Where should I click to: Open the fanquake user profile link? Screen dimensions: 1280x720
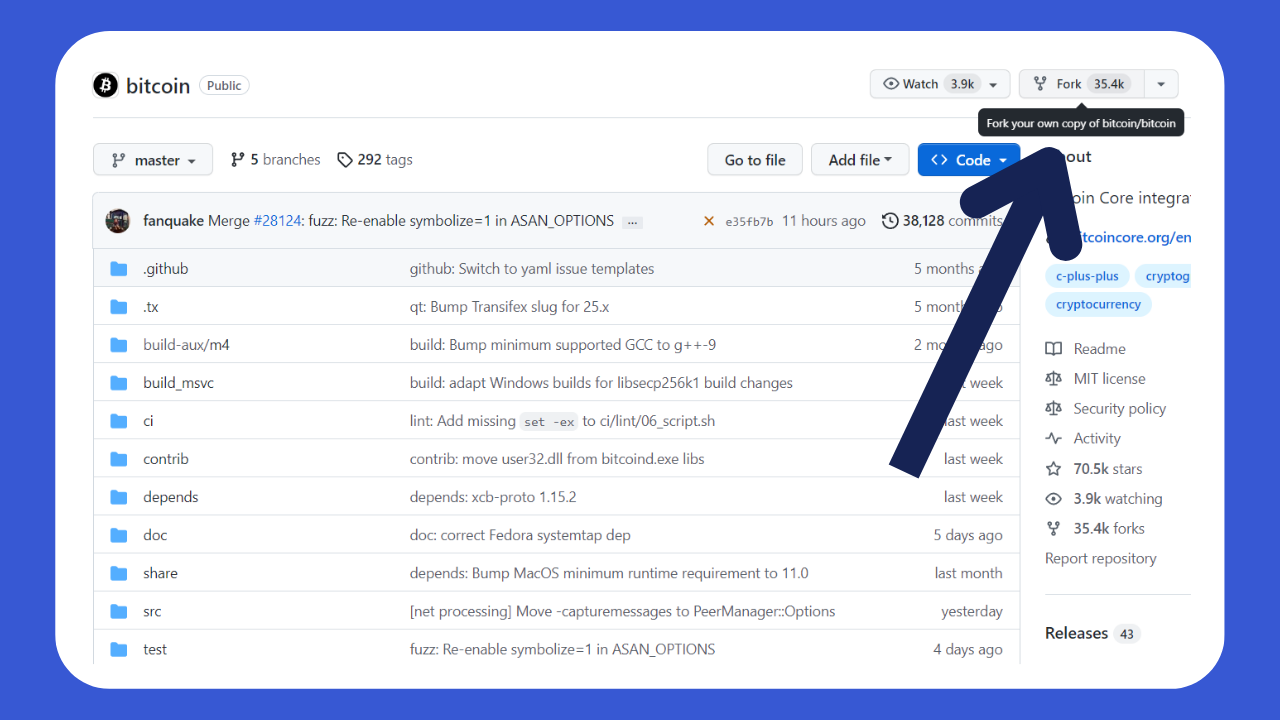point(173,221)
